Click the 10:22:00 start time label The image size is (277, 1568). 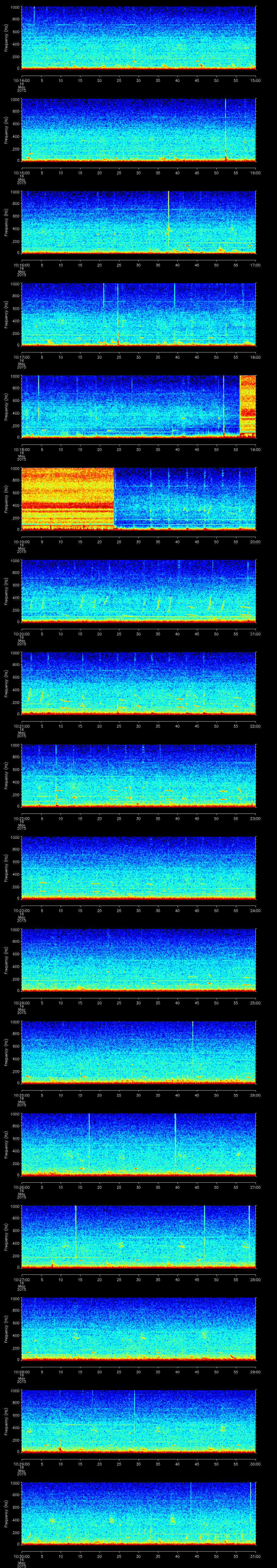(x=21, y=818)
